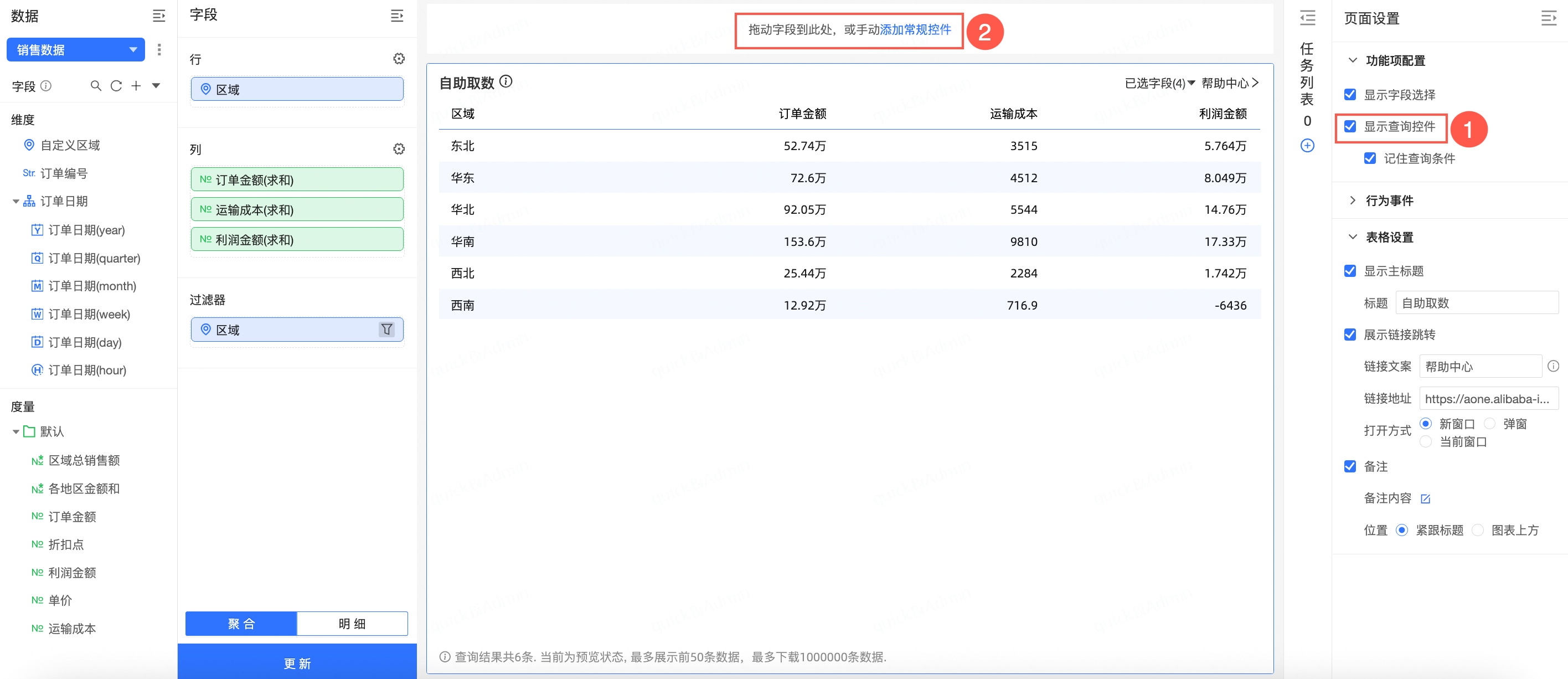Open the 销售数据 dataset dropdown

click(x=75, y=49)
